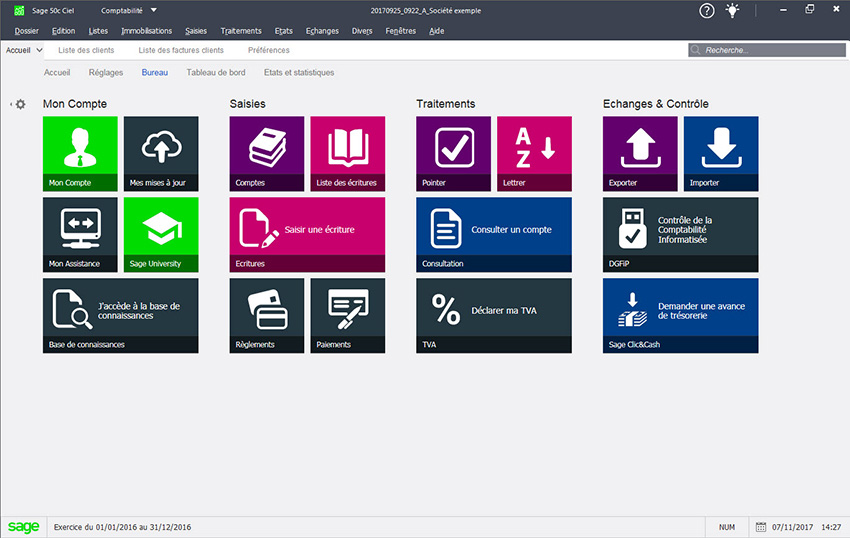Launch the Sage University tile
Viewport: 850px width, 538px height.
(x=160, y=234)
